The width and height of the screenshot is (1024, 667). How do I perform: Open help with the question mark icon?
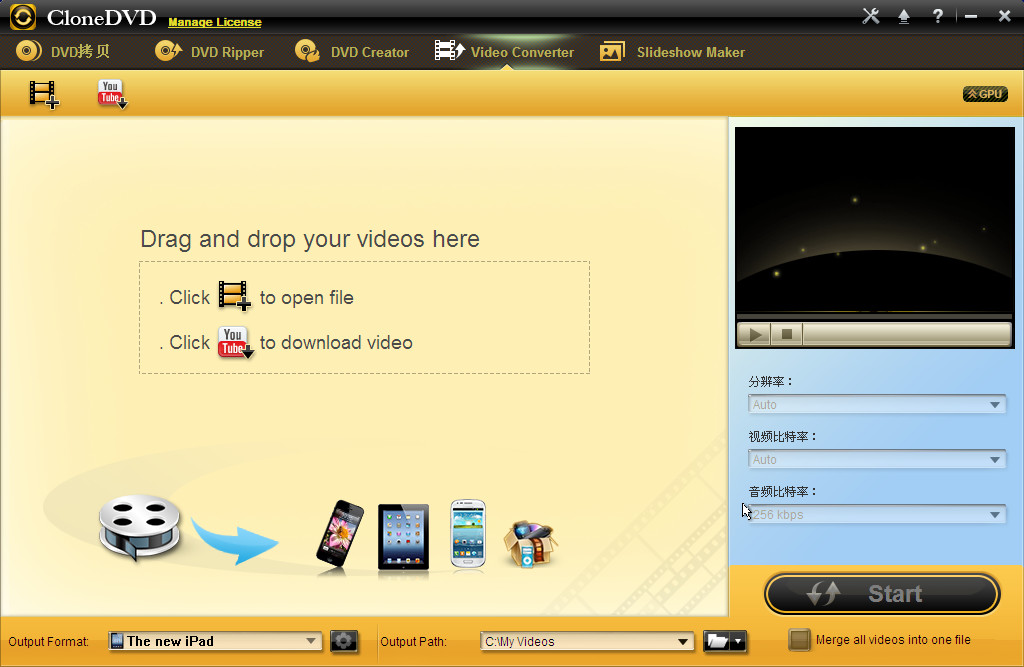938,16
